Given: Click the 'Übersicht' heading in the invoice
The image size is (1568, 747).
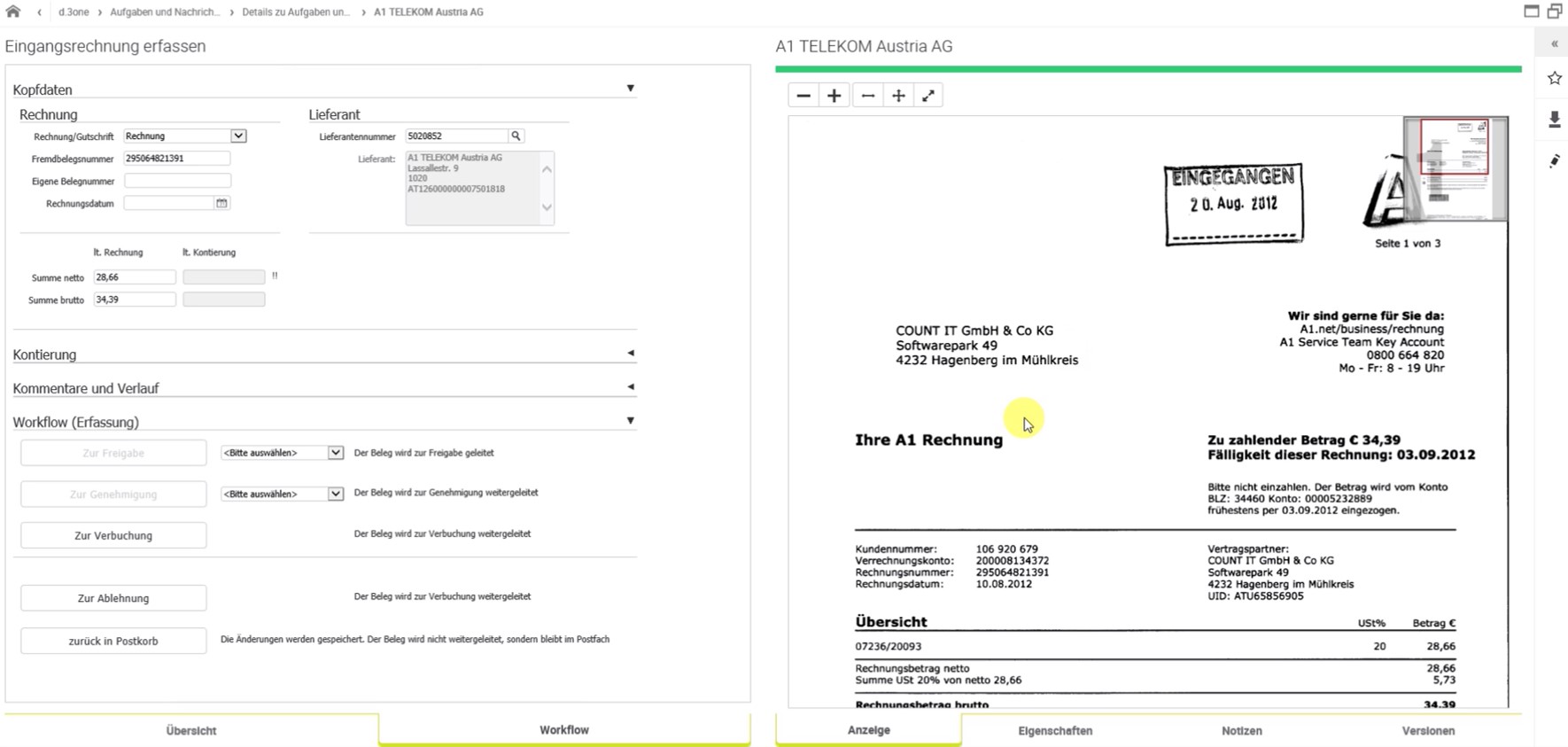Looking at the screenshot, I should coord(891,622).
